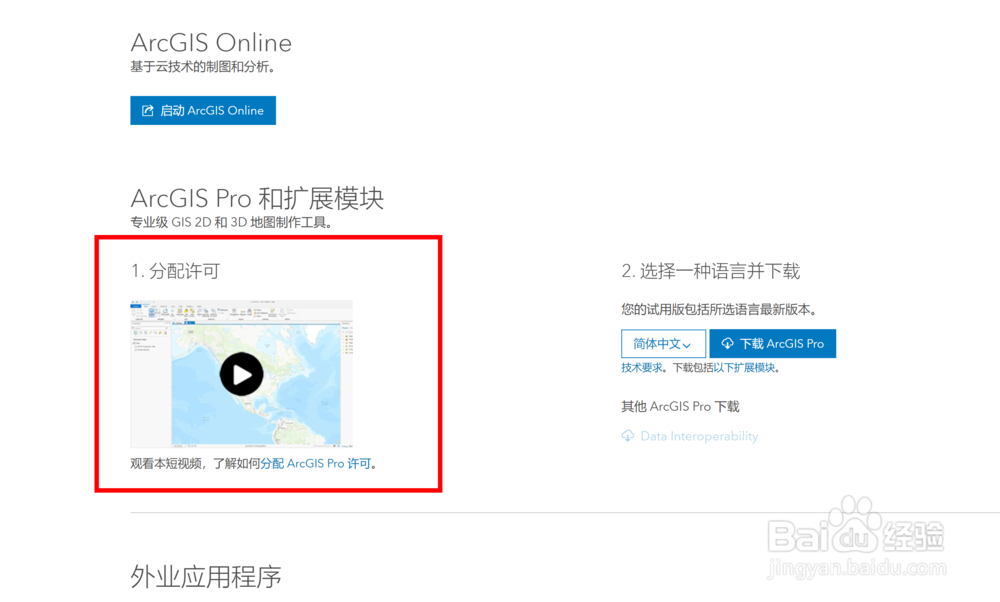Open the 分配 ArcGIS Pro 许可 link
The width and height of the screenshot is (1000, 602).
(x=316, y=464)
